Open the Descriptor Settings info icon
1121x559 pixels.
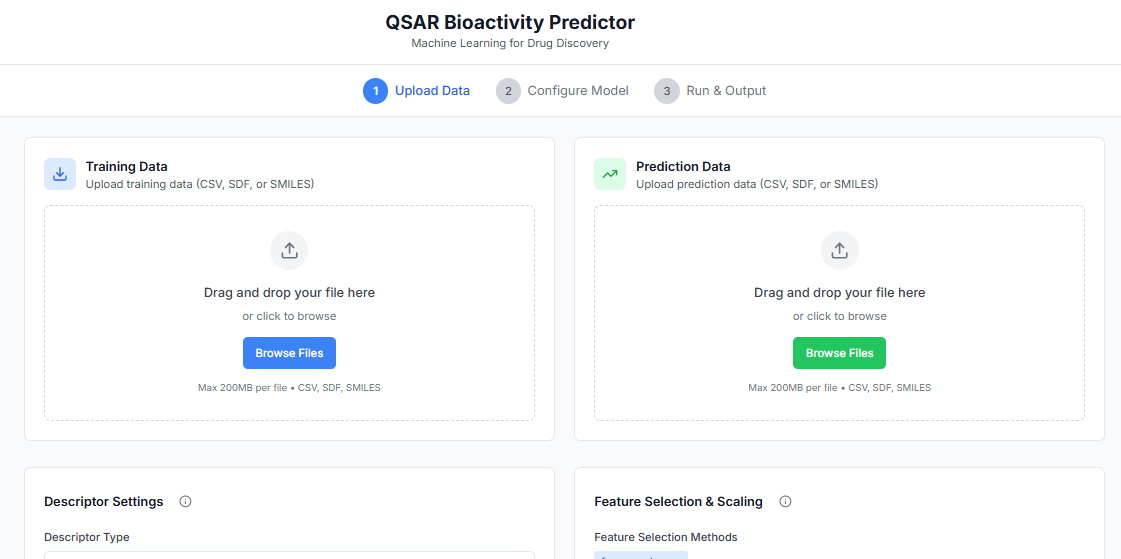pyautogui.click(x=185, y=502)
